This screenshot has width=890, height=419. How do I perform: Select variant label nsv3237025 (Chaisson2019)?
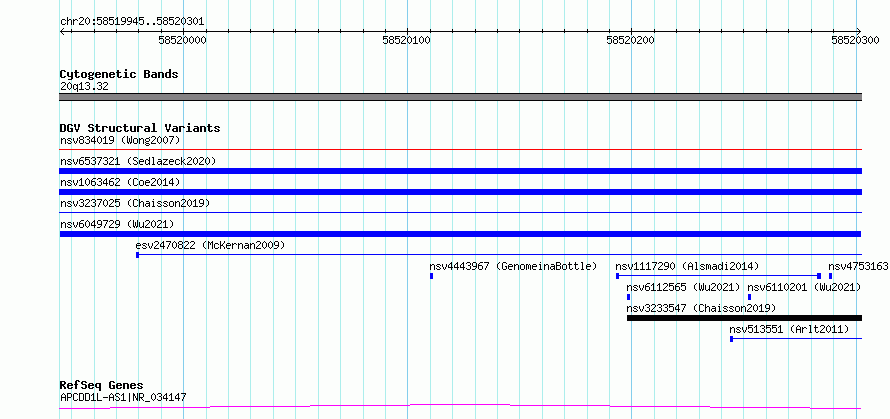click(x=135, y=203)
